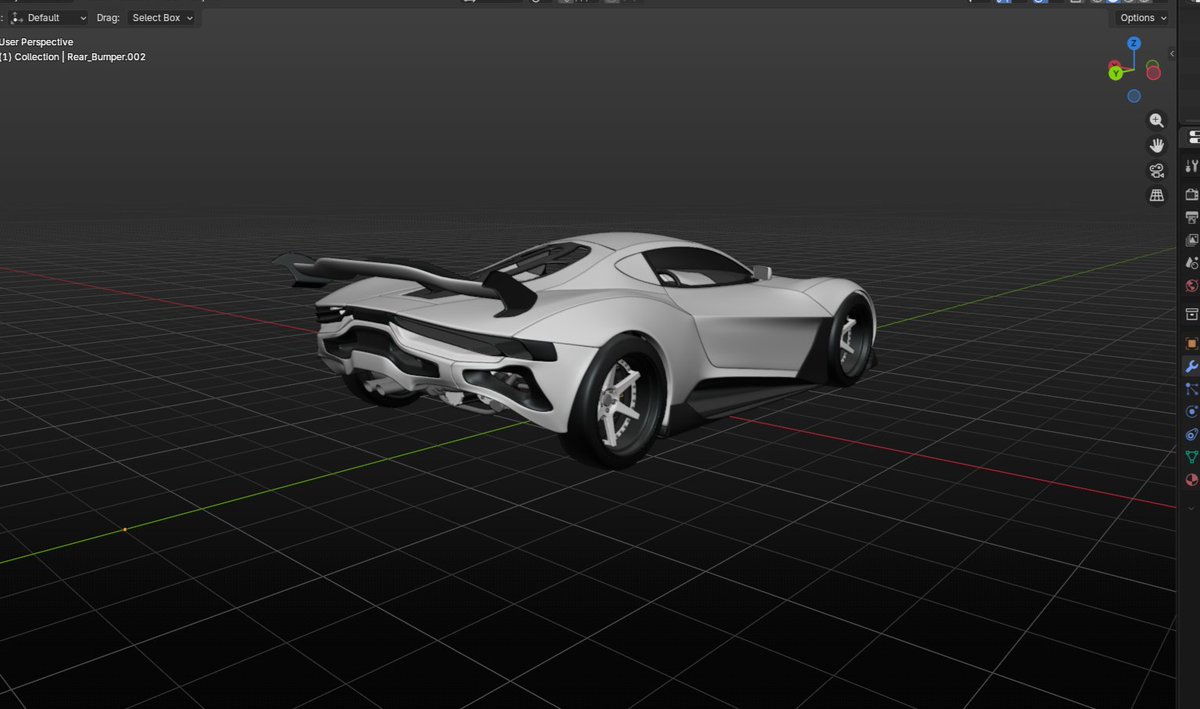Screen dimensions: 1200x709
Task: Select the car's rear wheel rim
Action: click(618, 400)
